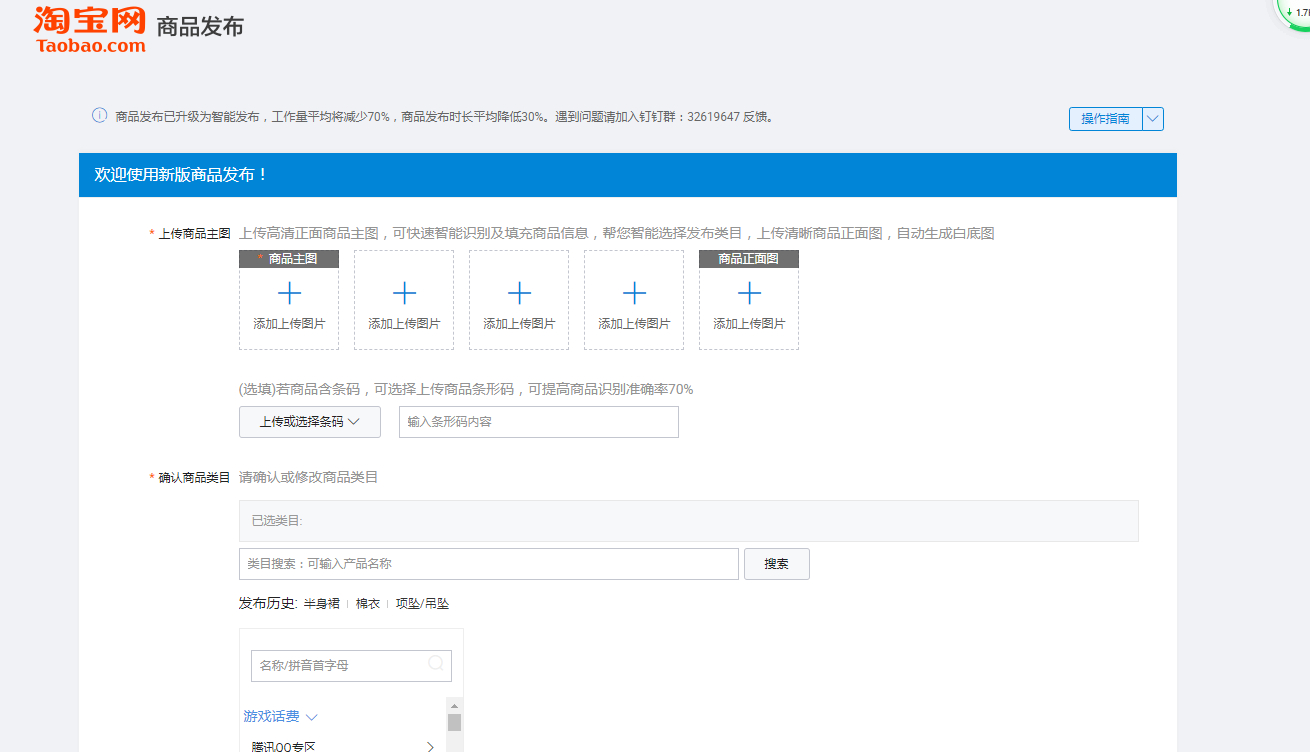The height and width of the screenshot is (752, 1310).
Task: Click the 上传商品主图 field label
Action: point(194,234)
